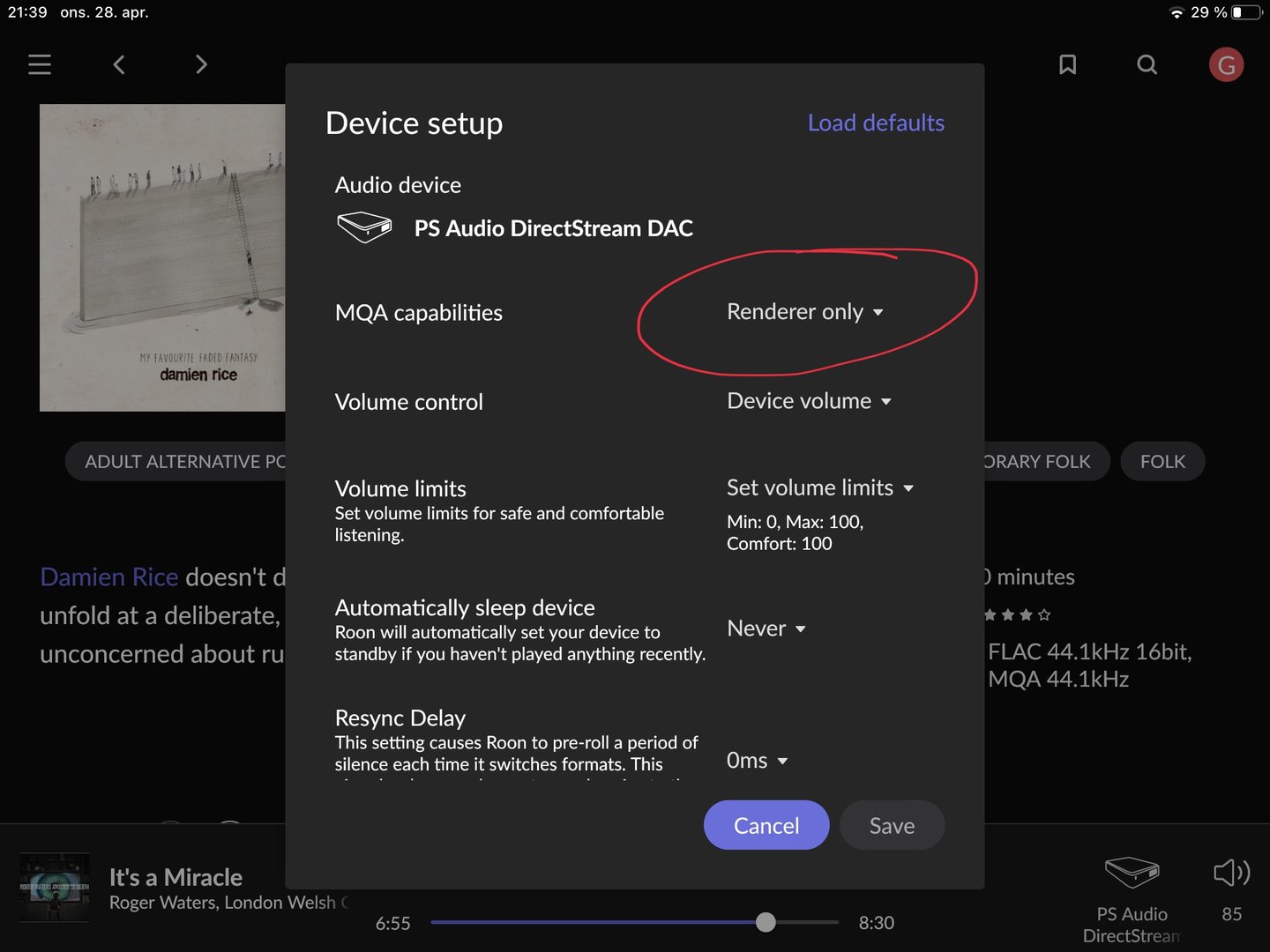The width and height of the screenshot is (1270, 952).
Task: Cancel the device setup dialog
Action: coord(766,825)
